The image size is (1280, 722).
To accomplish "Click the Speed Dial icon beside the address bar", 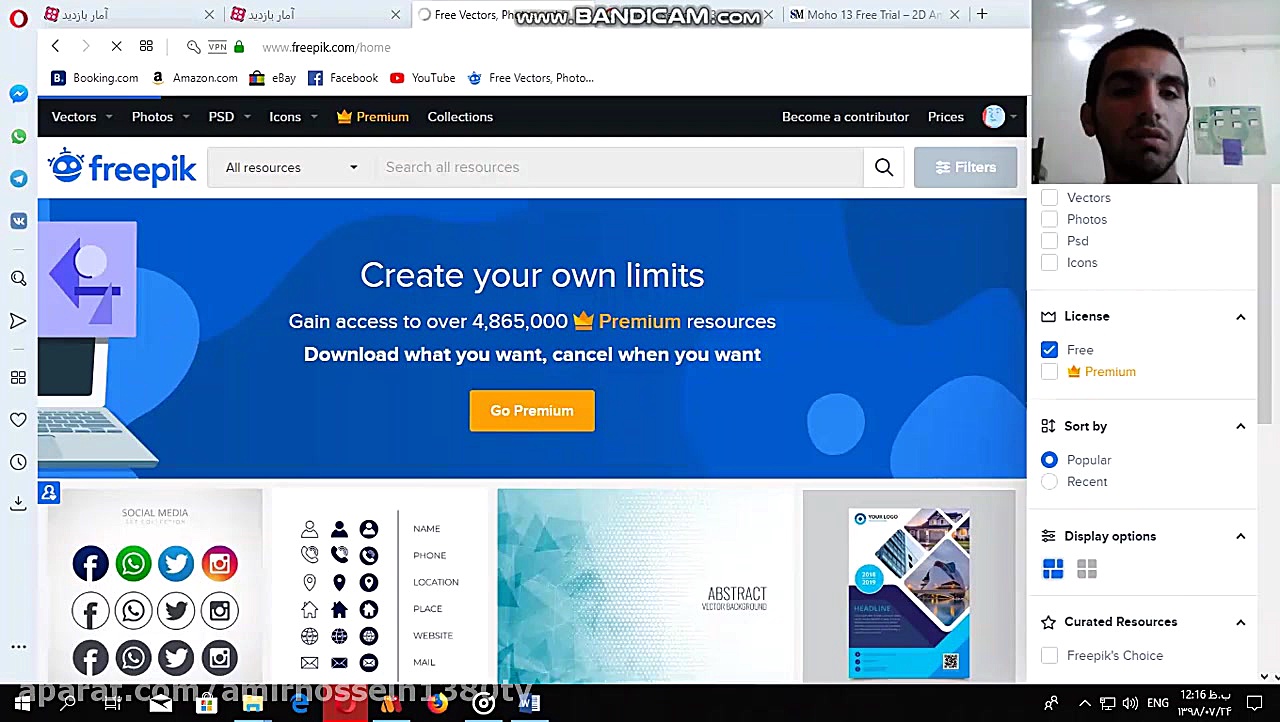I will (146, 46).
